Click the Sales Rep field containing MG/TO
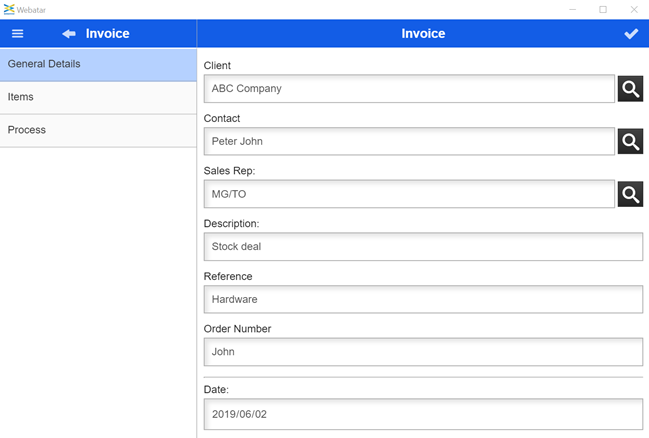 tap(408, 194)
